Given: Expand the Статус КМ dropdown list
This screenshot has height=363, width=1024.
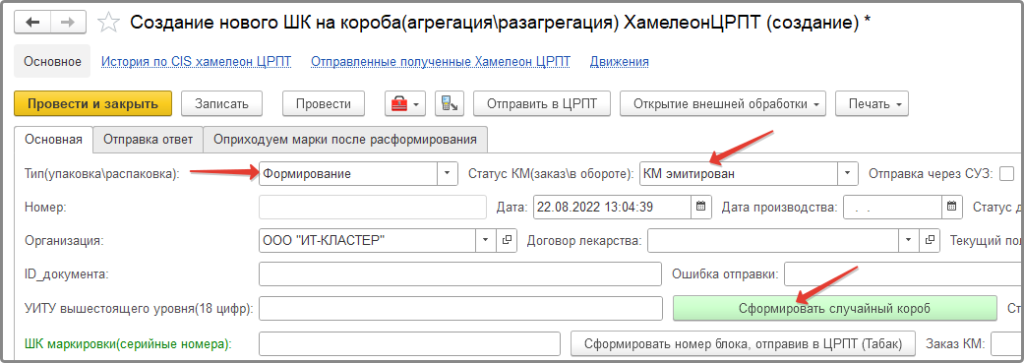Looking at the screenshot, I should pyautogui.click(x=847, y=174).
